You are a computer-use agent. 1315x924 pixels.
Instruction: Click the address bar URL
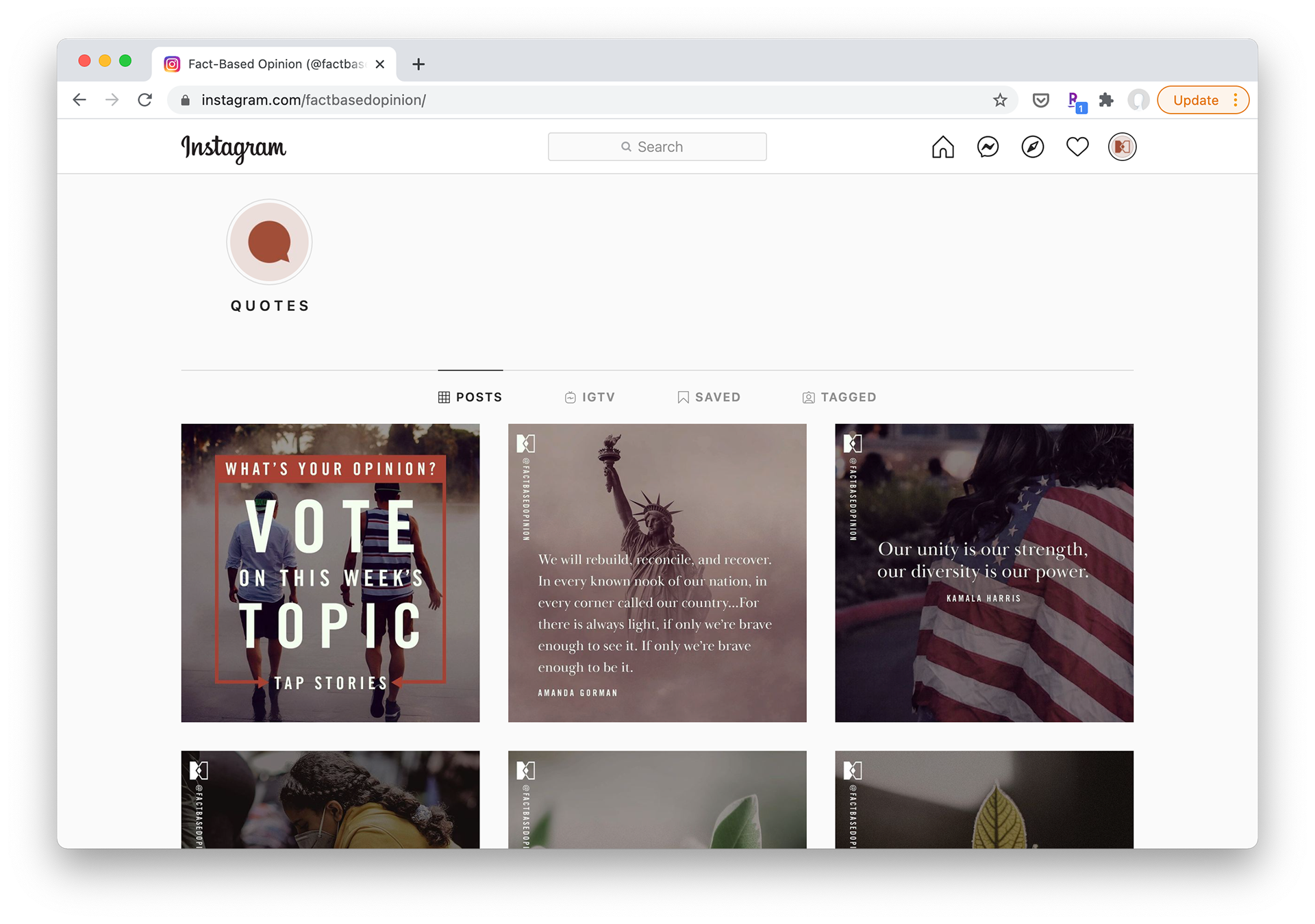(x=314, y=100)
